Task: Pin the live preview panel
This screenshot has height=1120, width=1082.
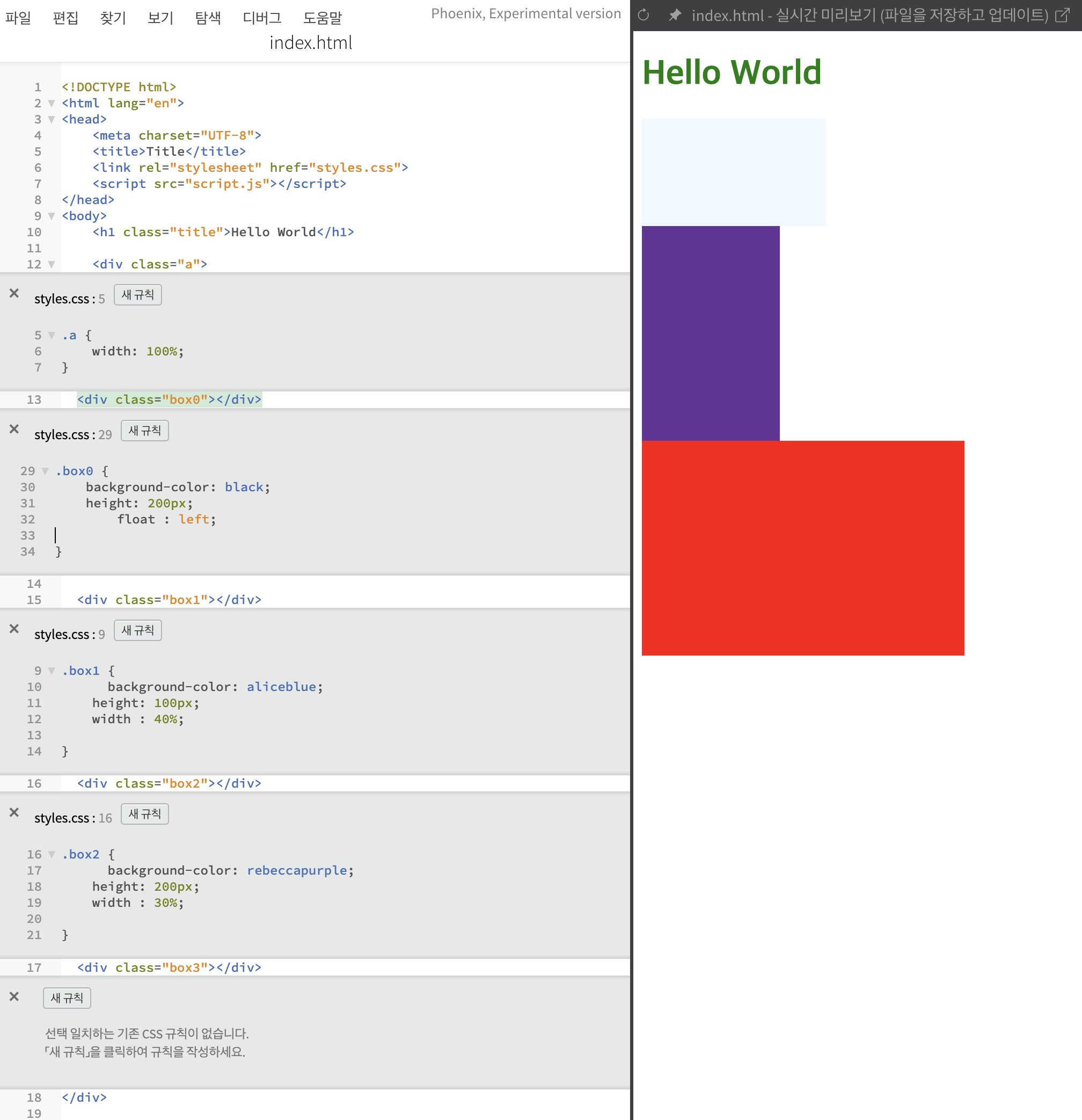Action: point(675,16)
